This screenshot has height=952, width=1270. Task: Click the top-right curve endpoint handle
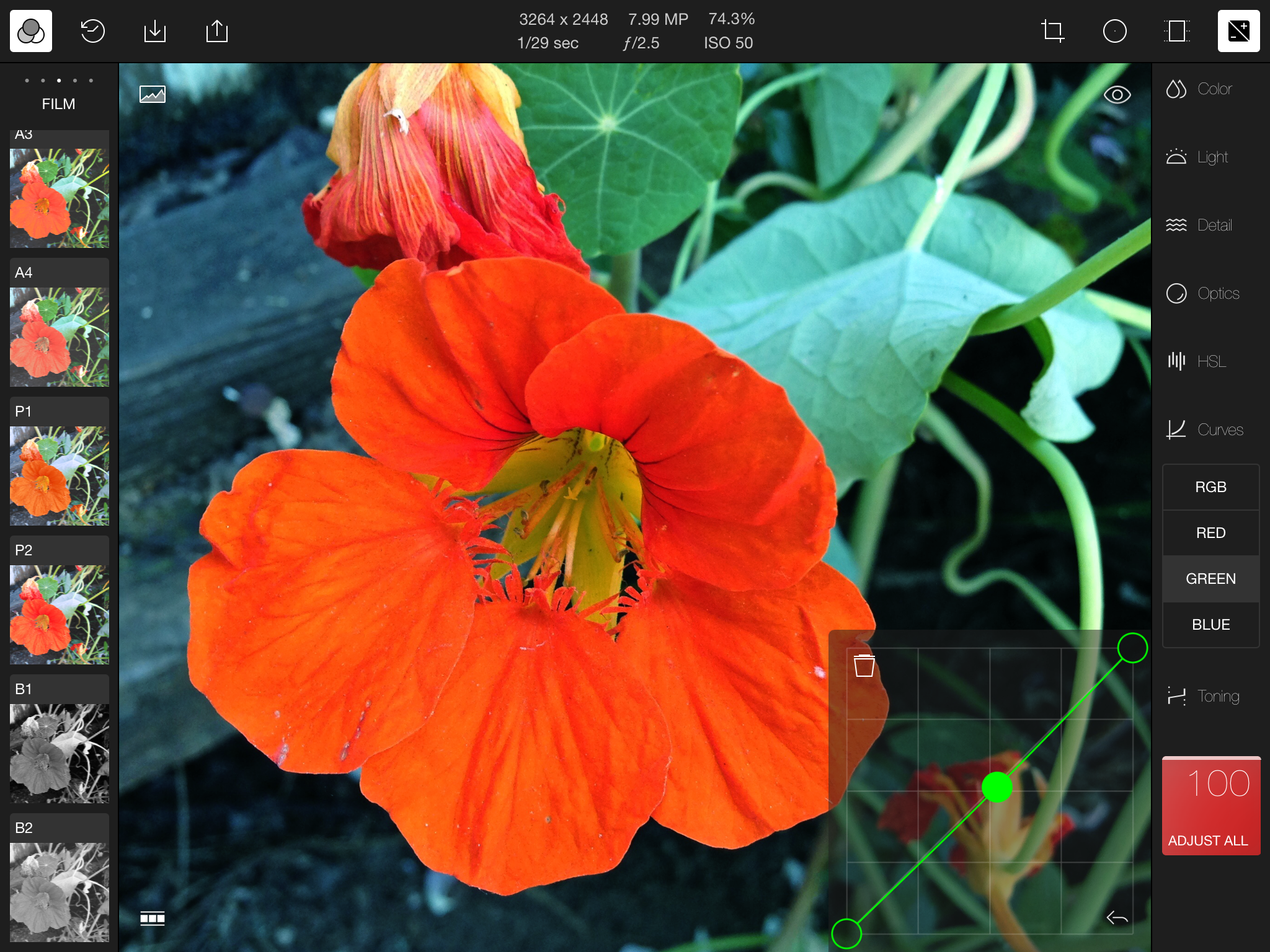(1132, 648)
